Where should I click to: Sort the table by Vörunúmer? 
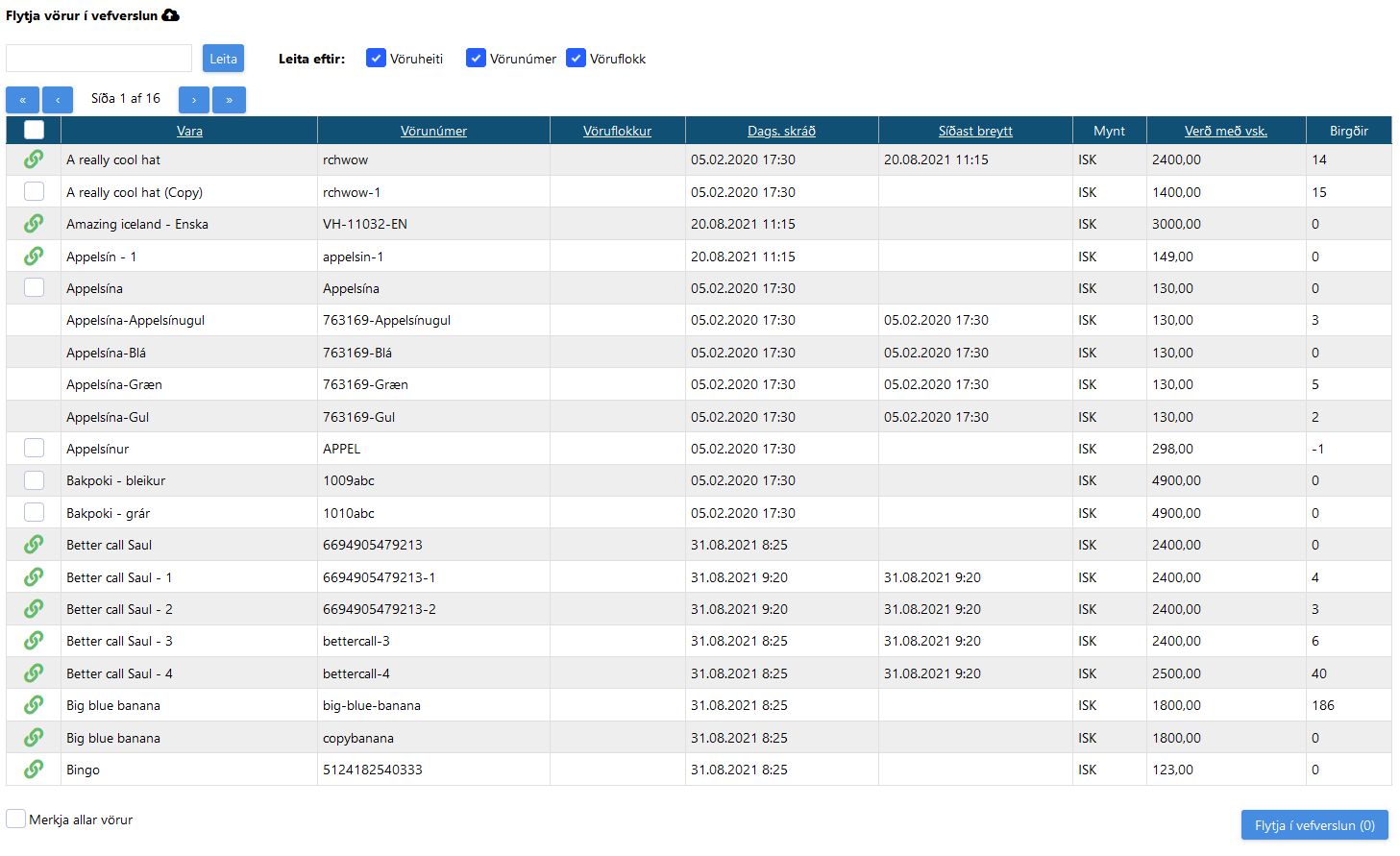(x=433, y=130)
